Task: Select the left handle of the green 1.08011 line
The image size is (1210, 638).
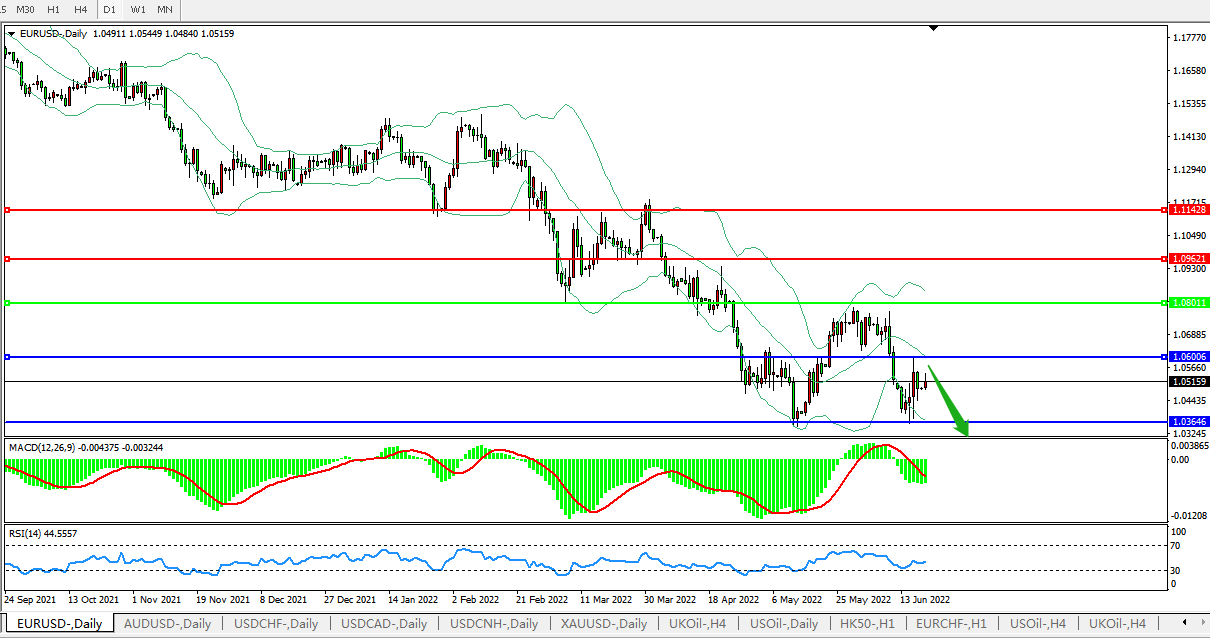Action: click(7, 302)
